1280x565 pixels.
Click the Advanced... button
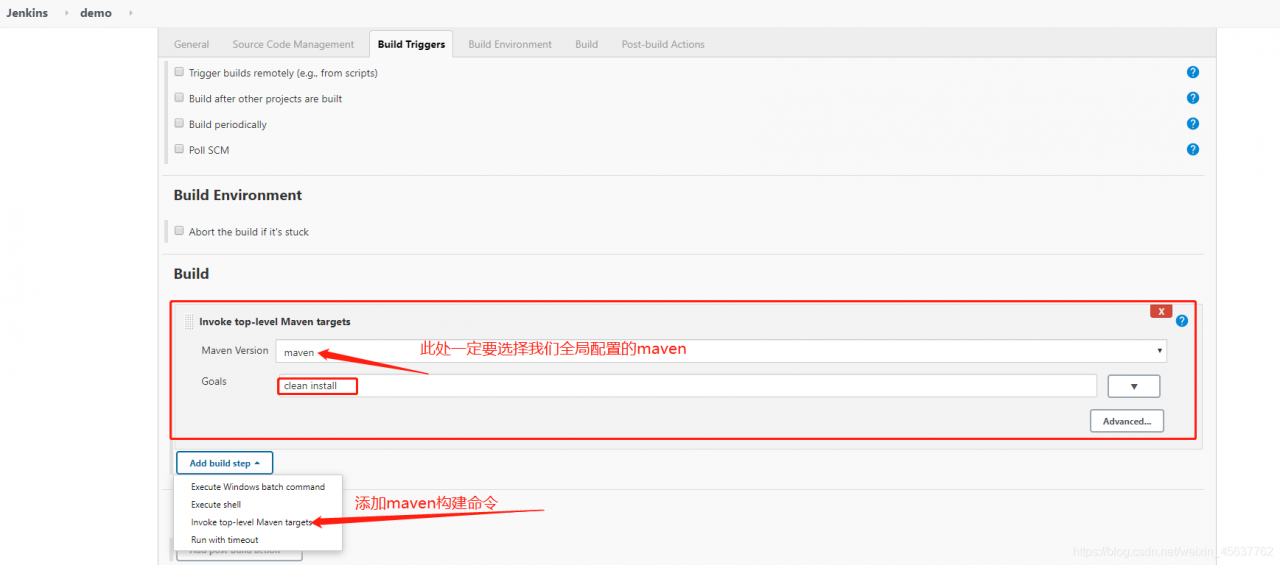pyautogui.click(x=1127, y=421)
